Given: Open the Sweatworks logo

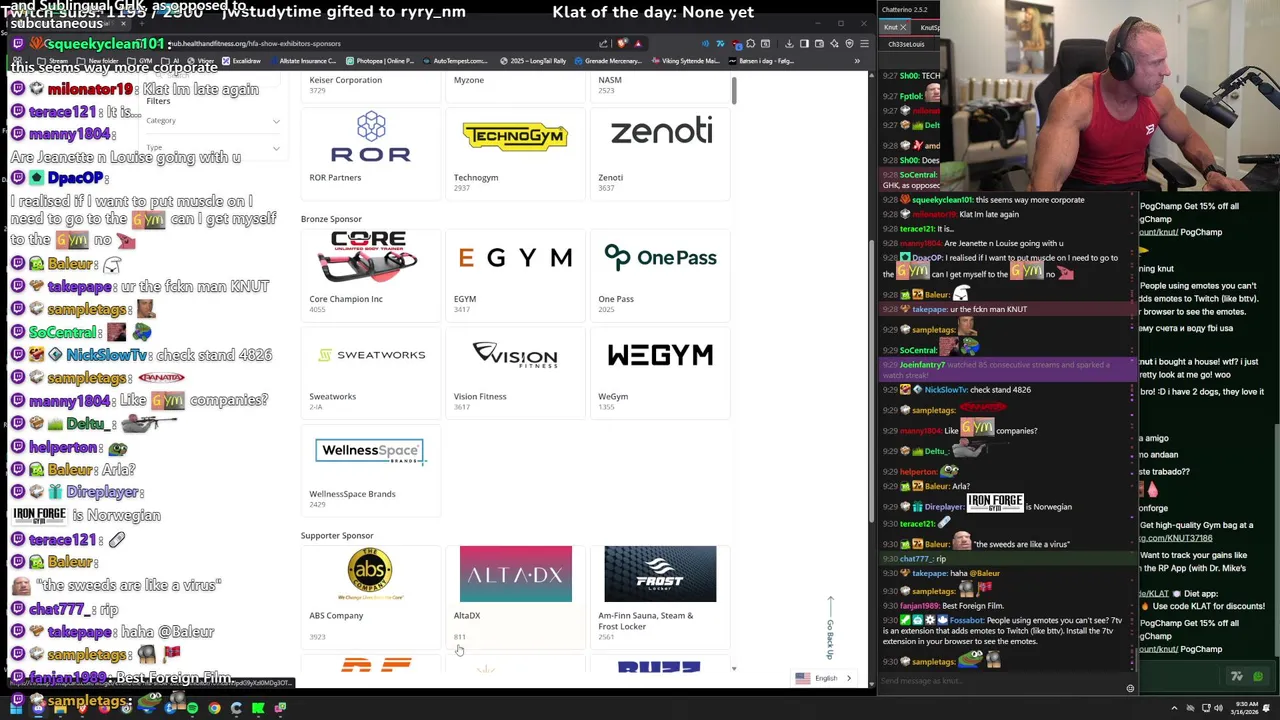Looking at the screenshot, I should [370, 355].
